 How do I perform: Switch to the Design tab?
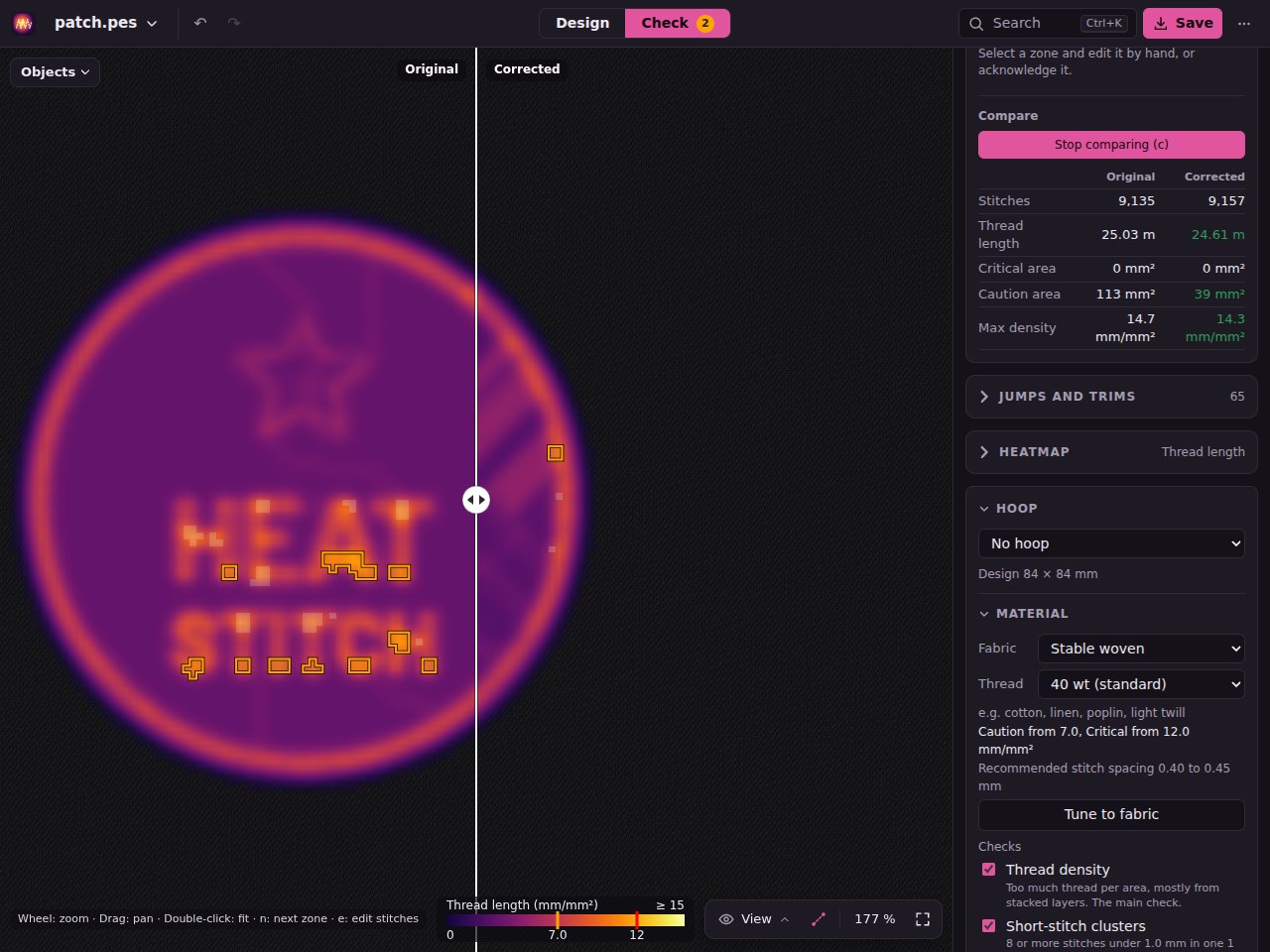582,23
